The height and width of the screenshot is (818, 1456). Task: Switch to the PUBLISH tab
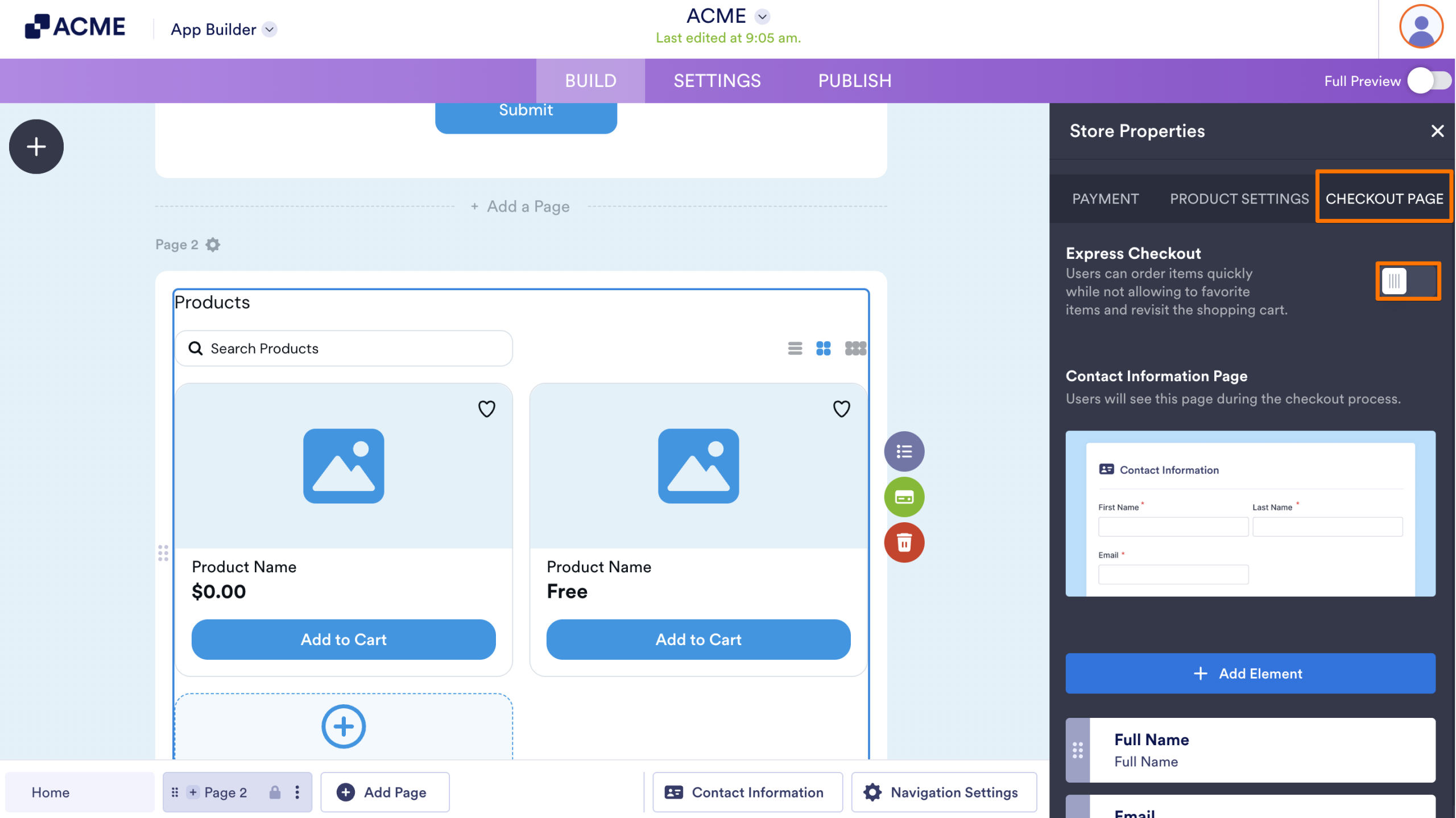(854, 81)
